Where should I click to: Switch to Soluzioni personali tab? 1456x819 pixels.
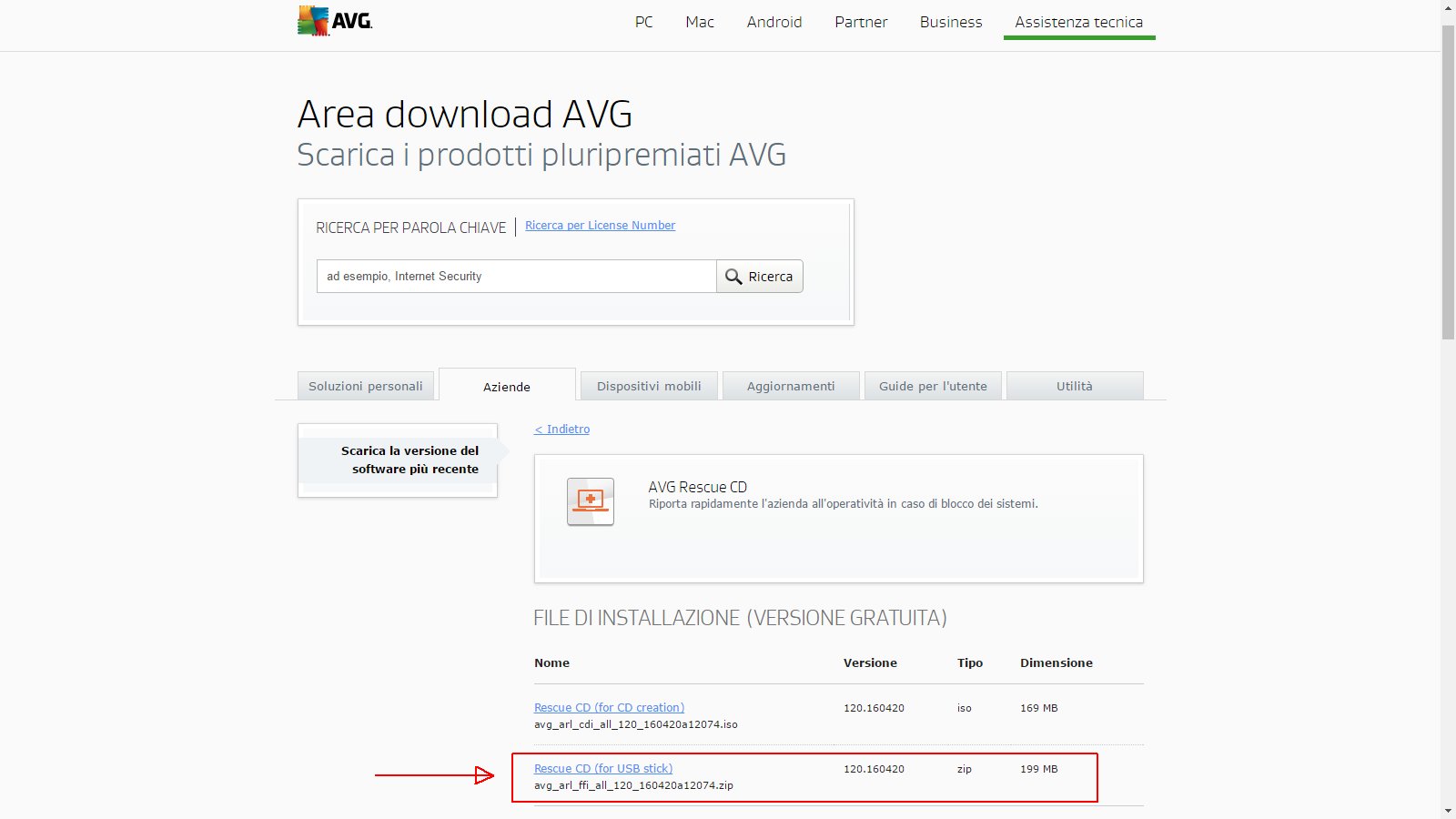tap(366, 386)
